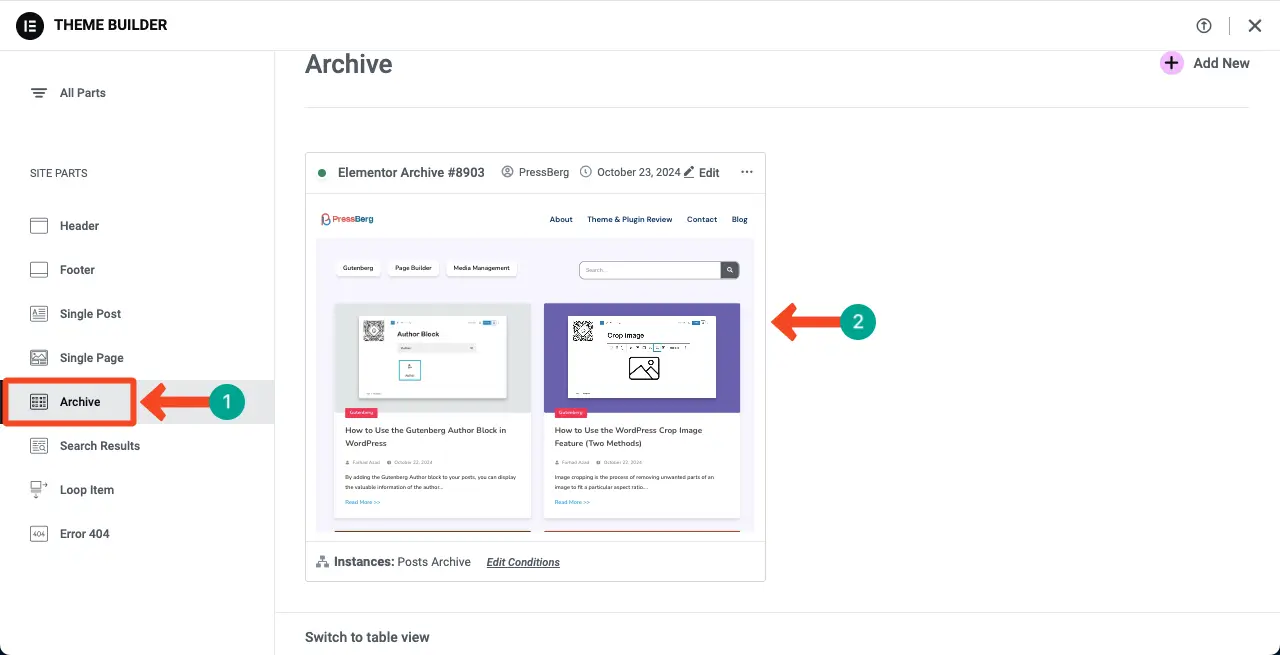Open the three-dot options menu for Archive #8903

click(x=746, y=172)
